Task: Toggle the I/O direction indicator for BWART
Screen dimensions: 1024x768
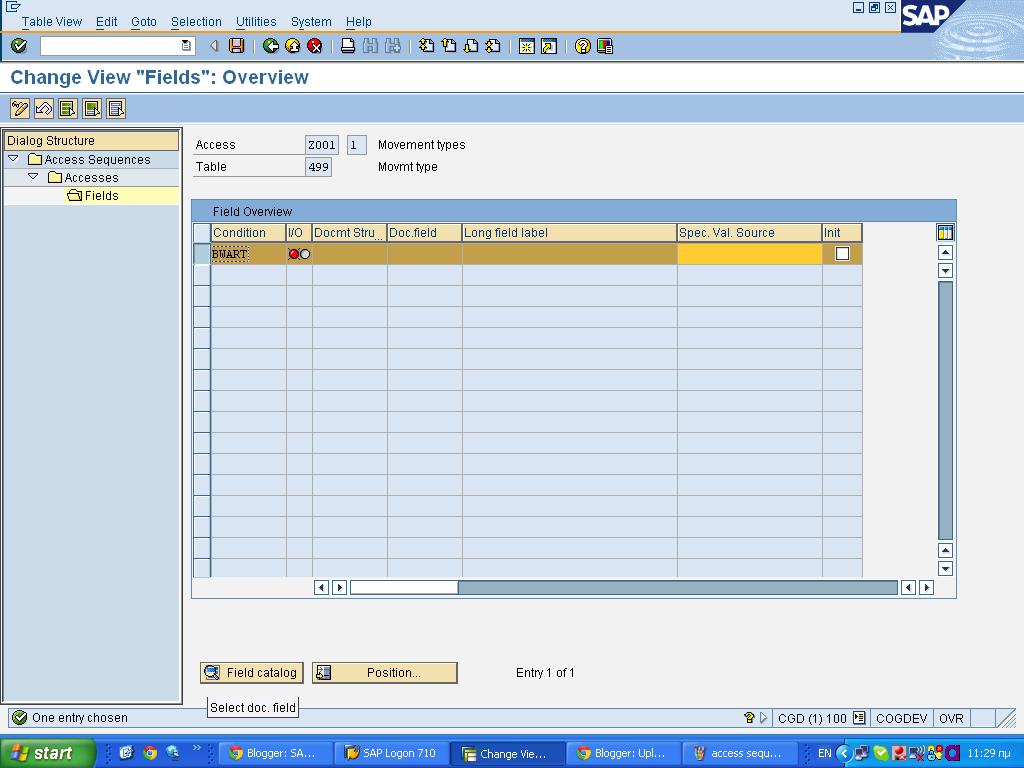Action: coord(299,254)
